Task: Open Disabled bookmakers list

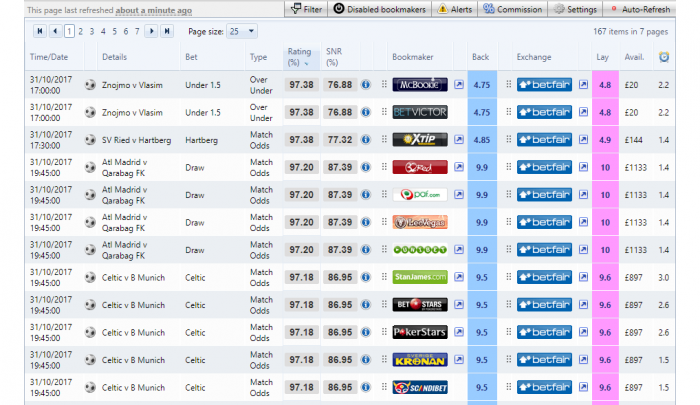Action: [x=379, y=9]
